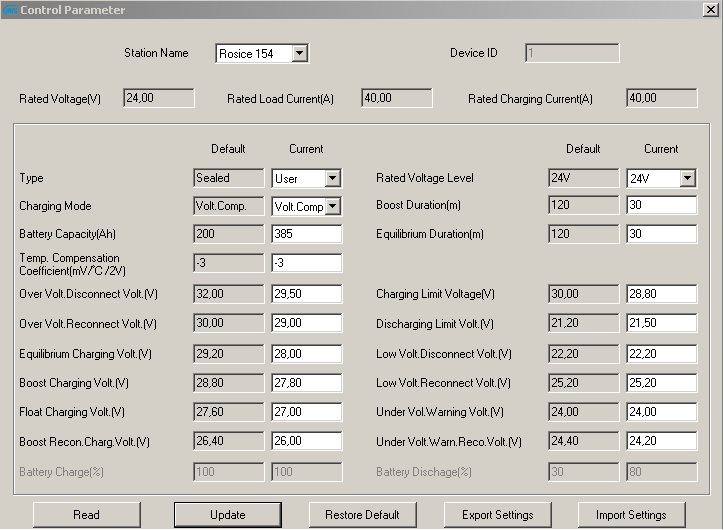Screen dimensions: 724x530
Task: Click current Over Volt. Disconnect Volt. field
Action: [x=306, y=294]
